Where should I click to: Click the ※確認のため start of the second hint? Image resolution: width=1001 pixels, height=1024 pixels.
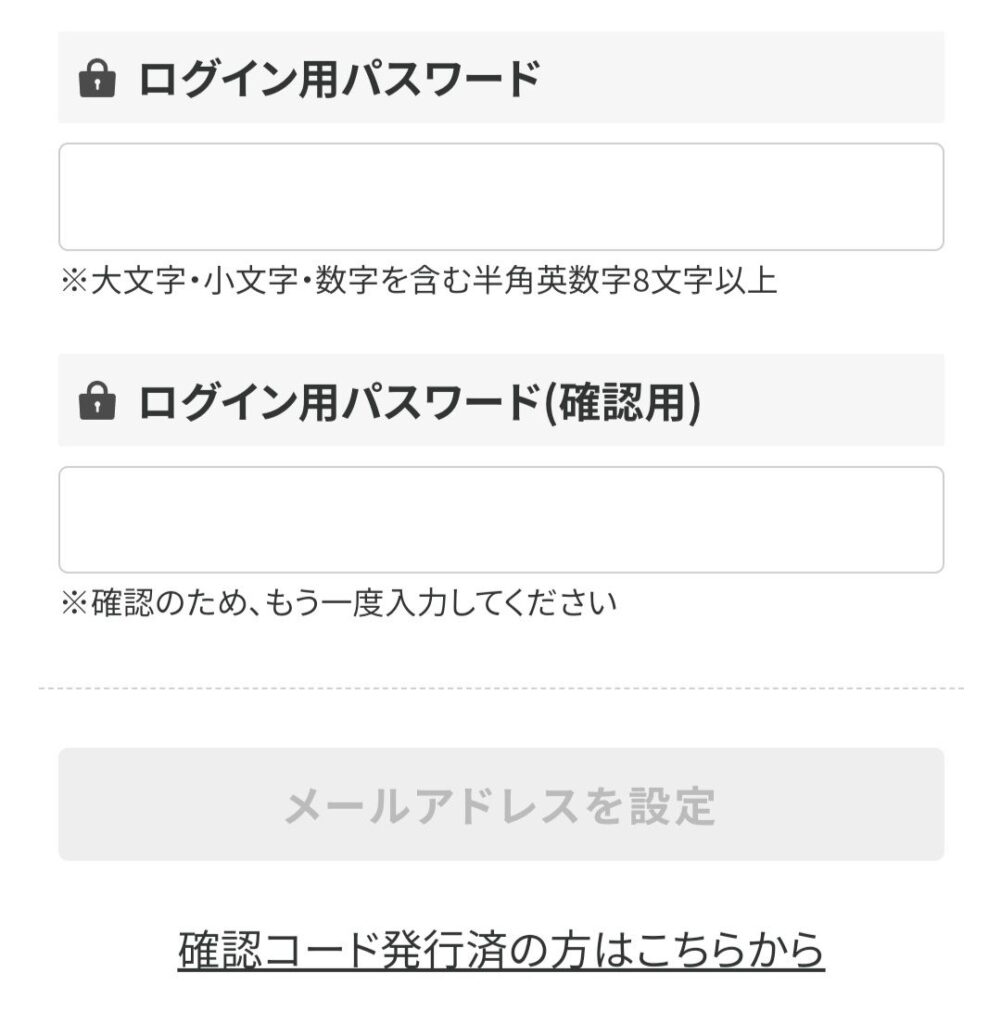(x=140, y=604)
